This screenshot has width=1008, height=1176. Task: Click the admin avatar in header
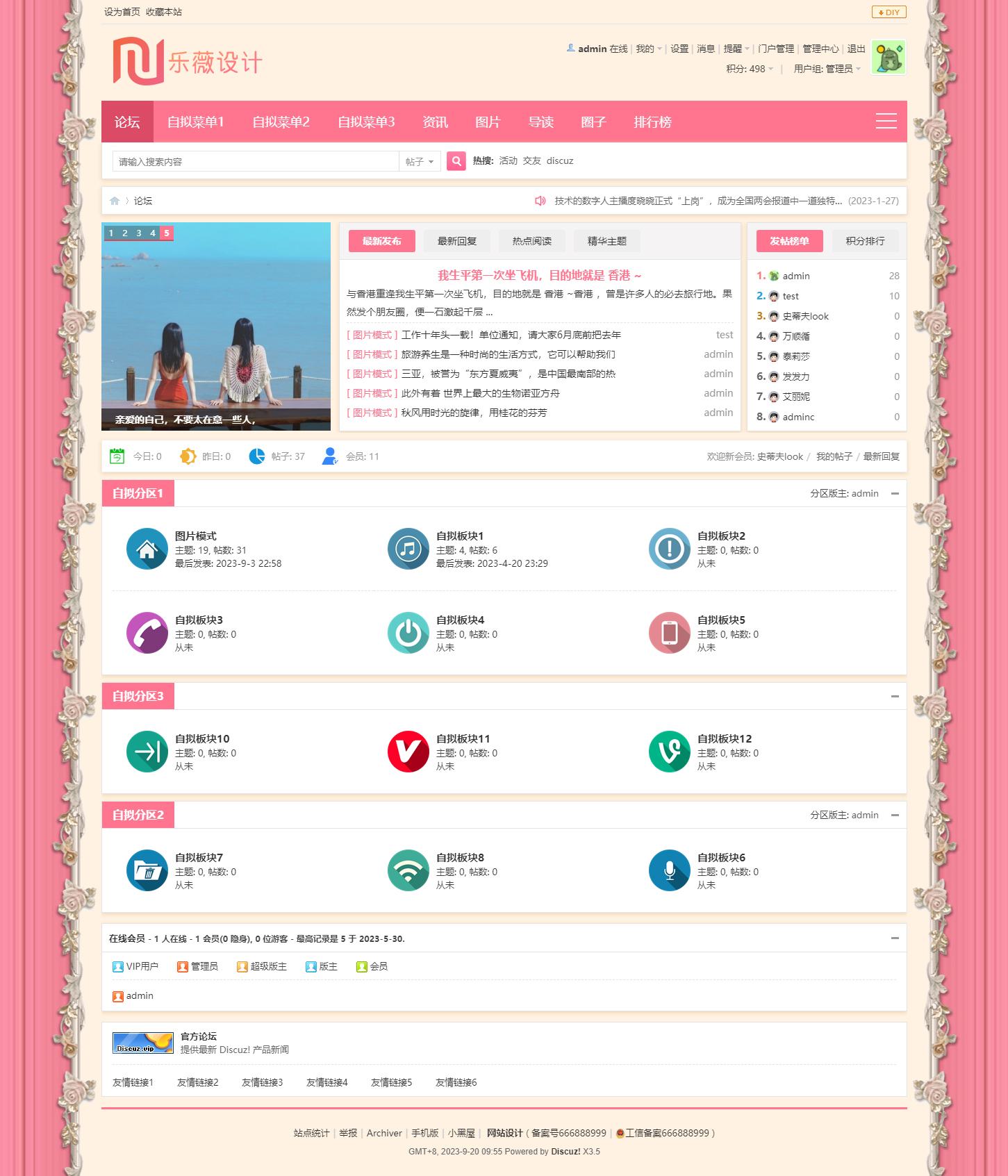[x=888, y=58]
